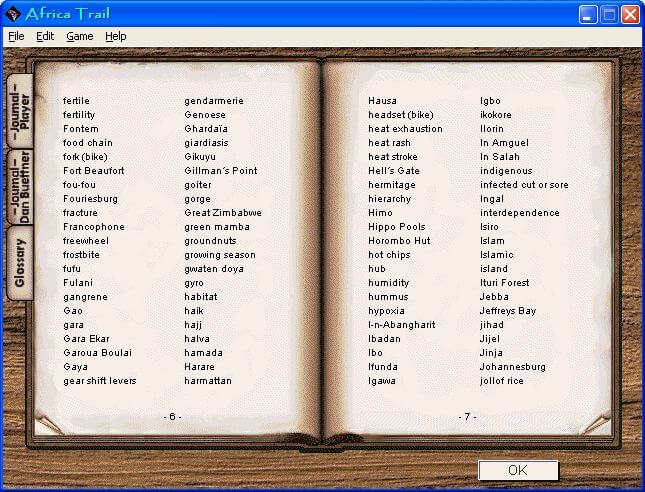Minimize the Africa Trail window
This screenshot has width=645, height=492.
pos(588,15)
